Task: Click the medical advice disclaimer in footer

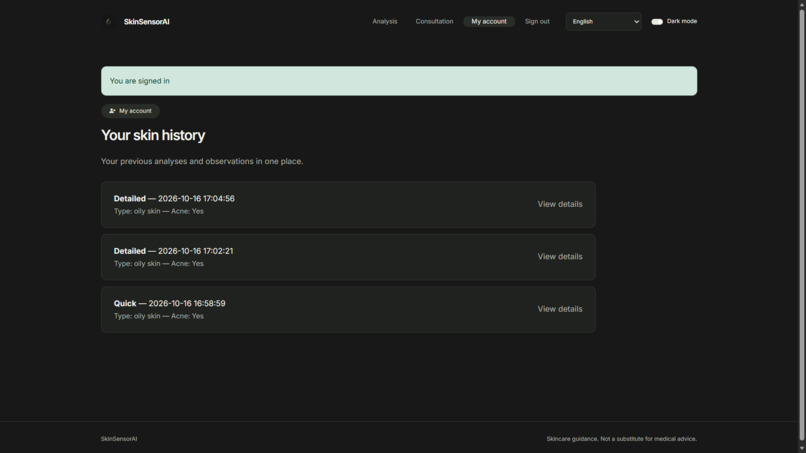Action: pos(621,439)
